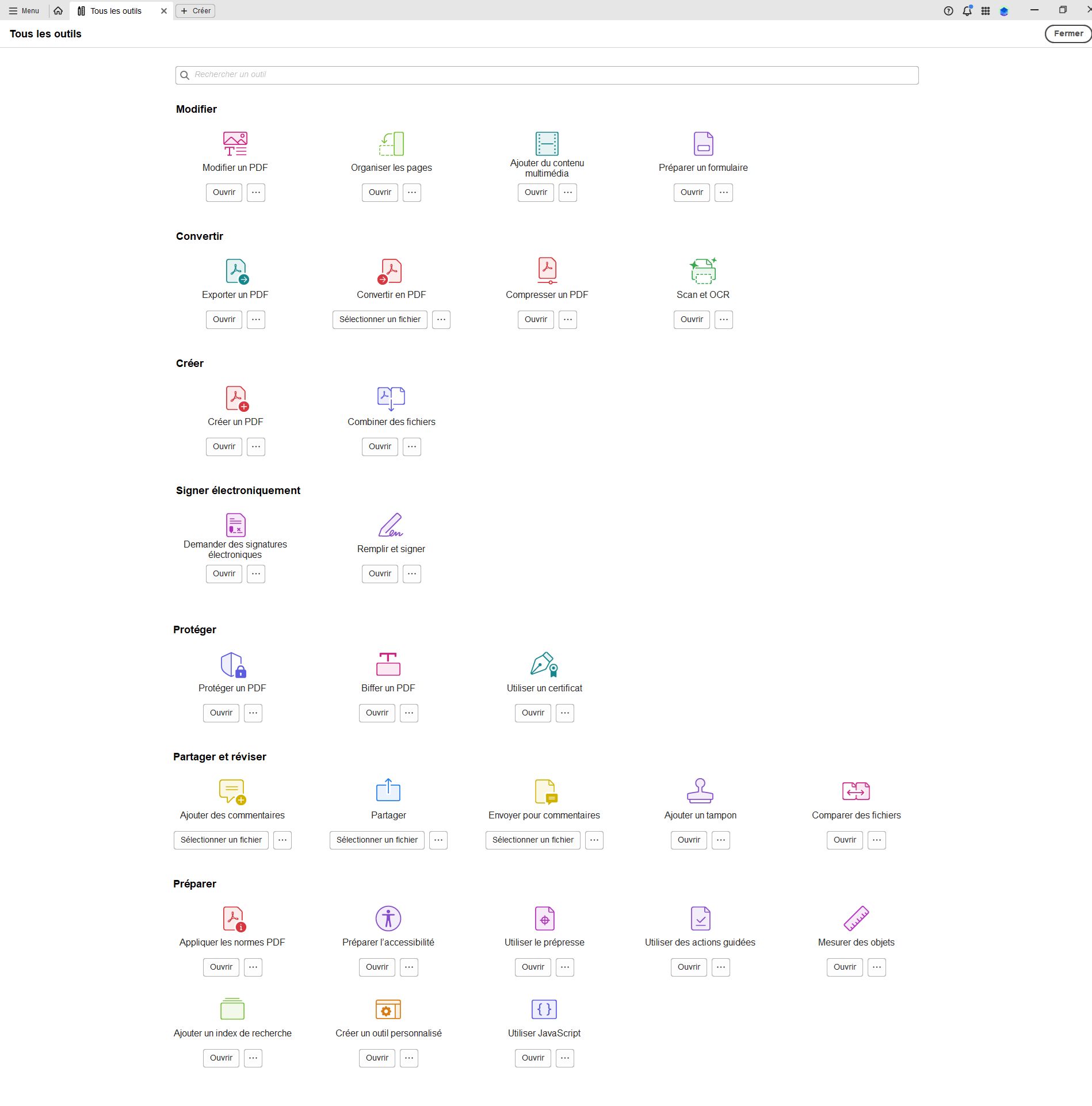Click Sélectionner un fichier under Partager
The height and width of the screenshot is (1106, 1092).
click(x=376, y=840)
